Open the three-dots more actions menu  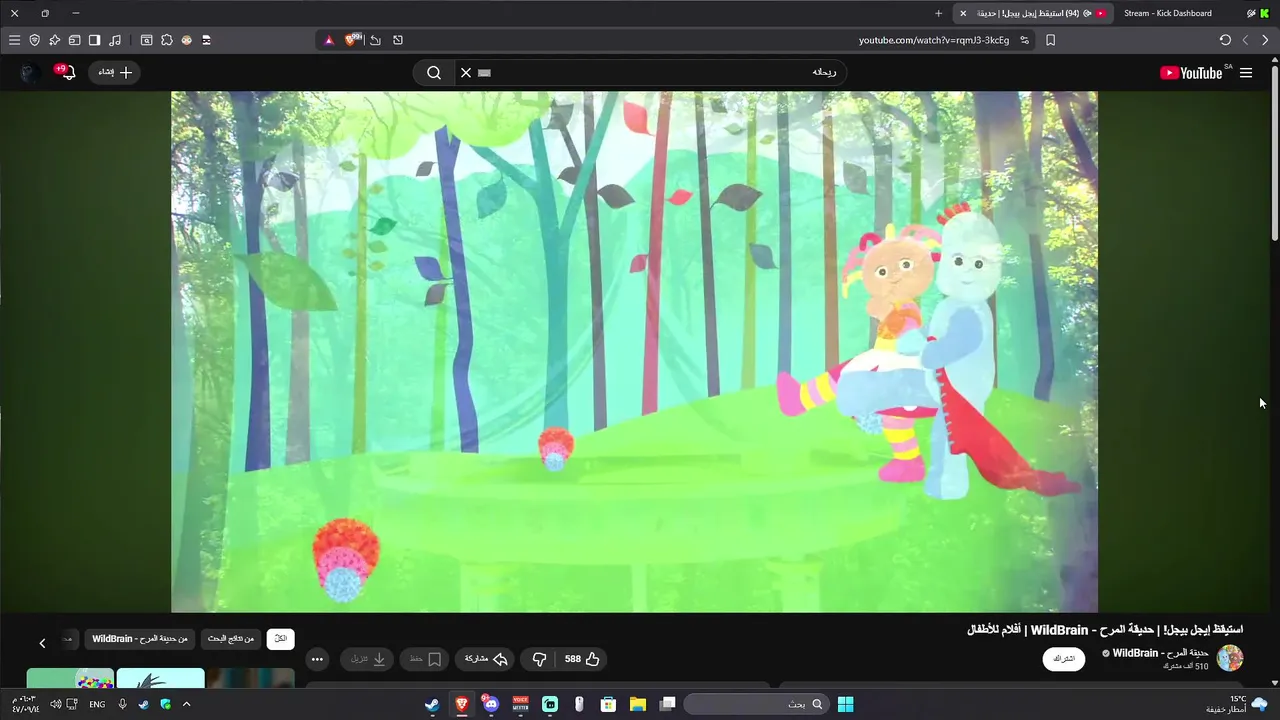(x=317, y=659)
